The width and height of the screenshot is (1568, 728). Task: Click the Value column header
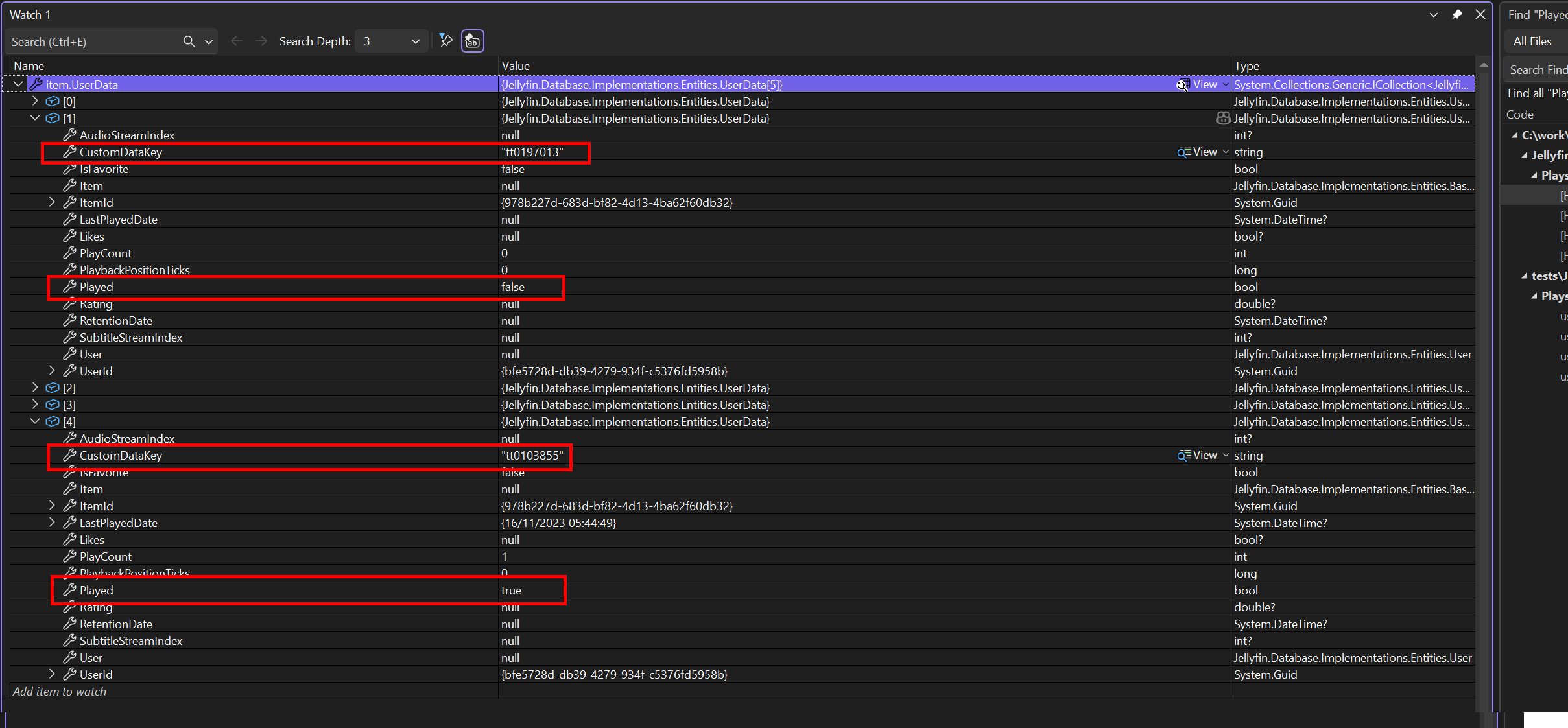516,66
